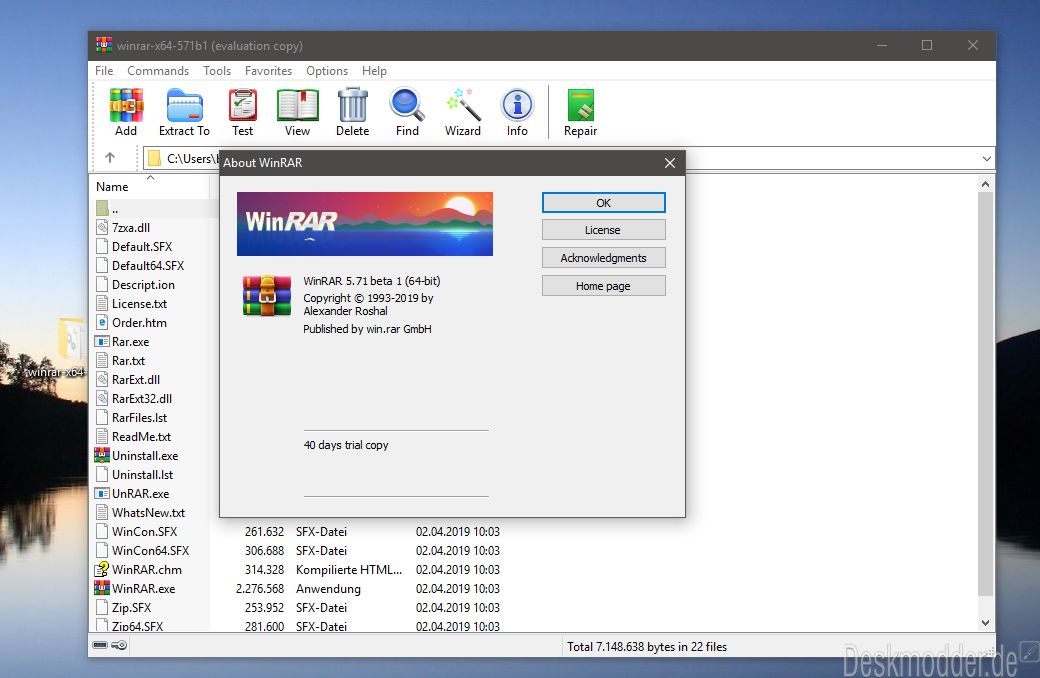Click the address path input field
This screenshot has height=678, width=1040.
568,159
